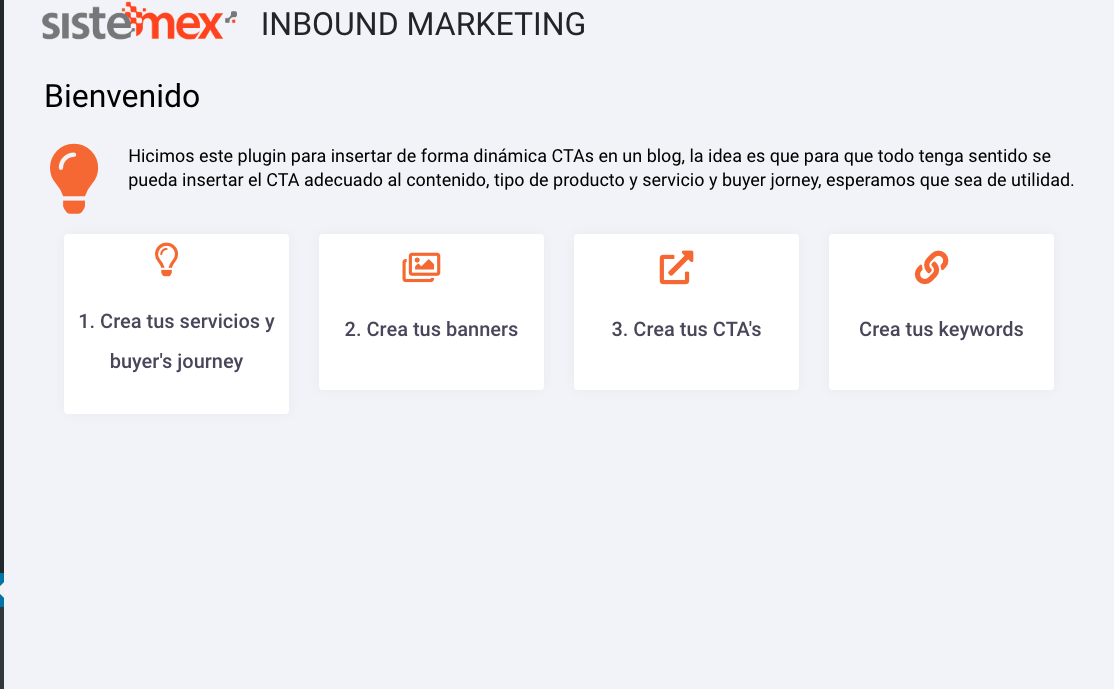Click the INBOUND MARKETING page title
This screenshot has width=1114, height=689.
click(x=423, y=24)
